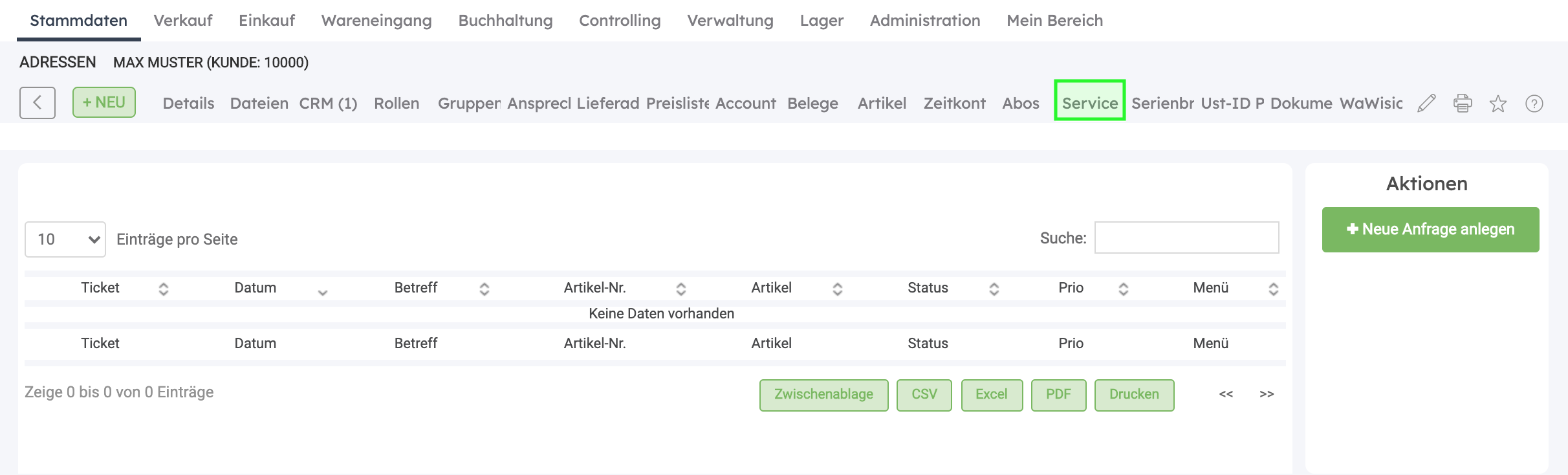The image size is (1568, 475).
Task: Click into the Suche search field
Action: [x=1186, y=237]
